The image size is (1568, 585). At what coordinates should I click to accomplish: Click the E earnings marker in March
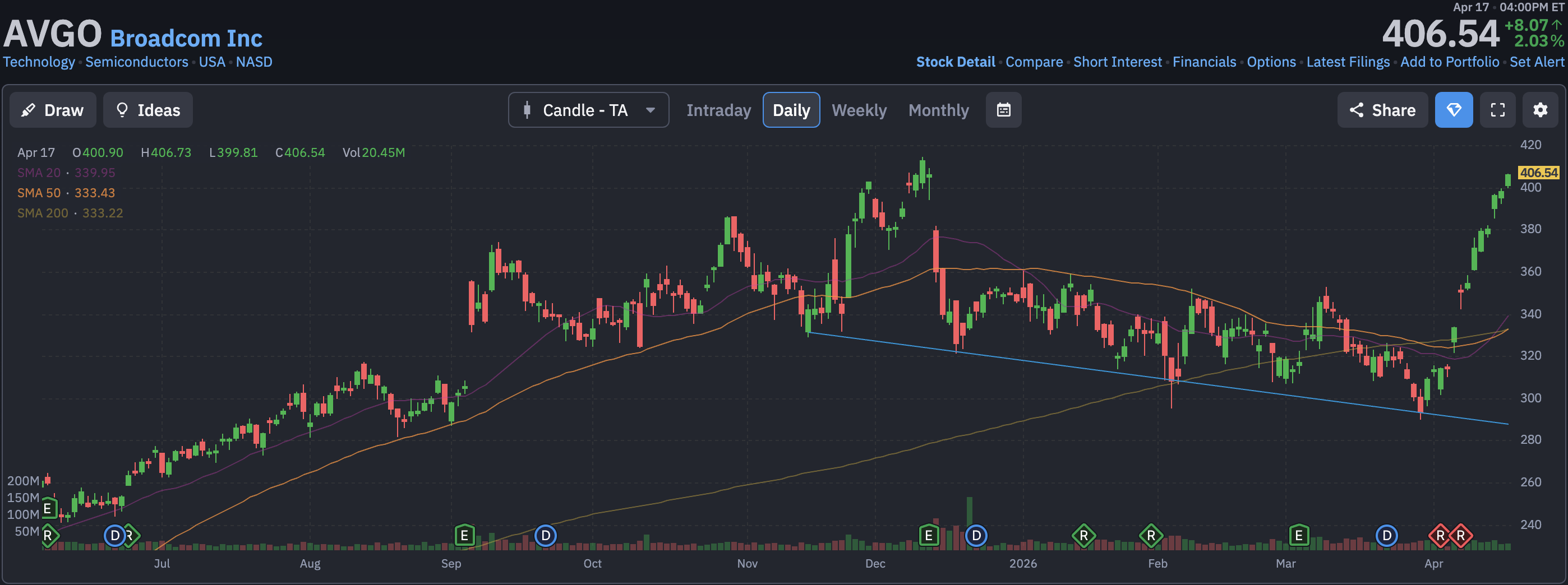coord(1299,536)
